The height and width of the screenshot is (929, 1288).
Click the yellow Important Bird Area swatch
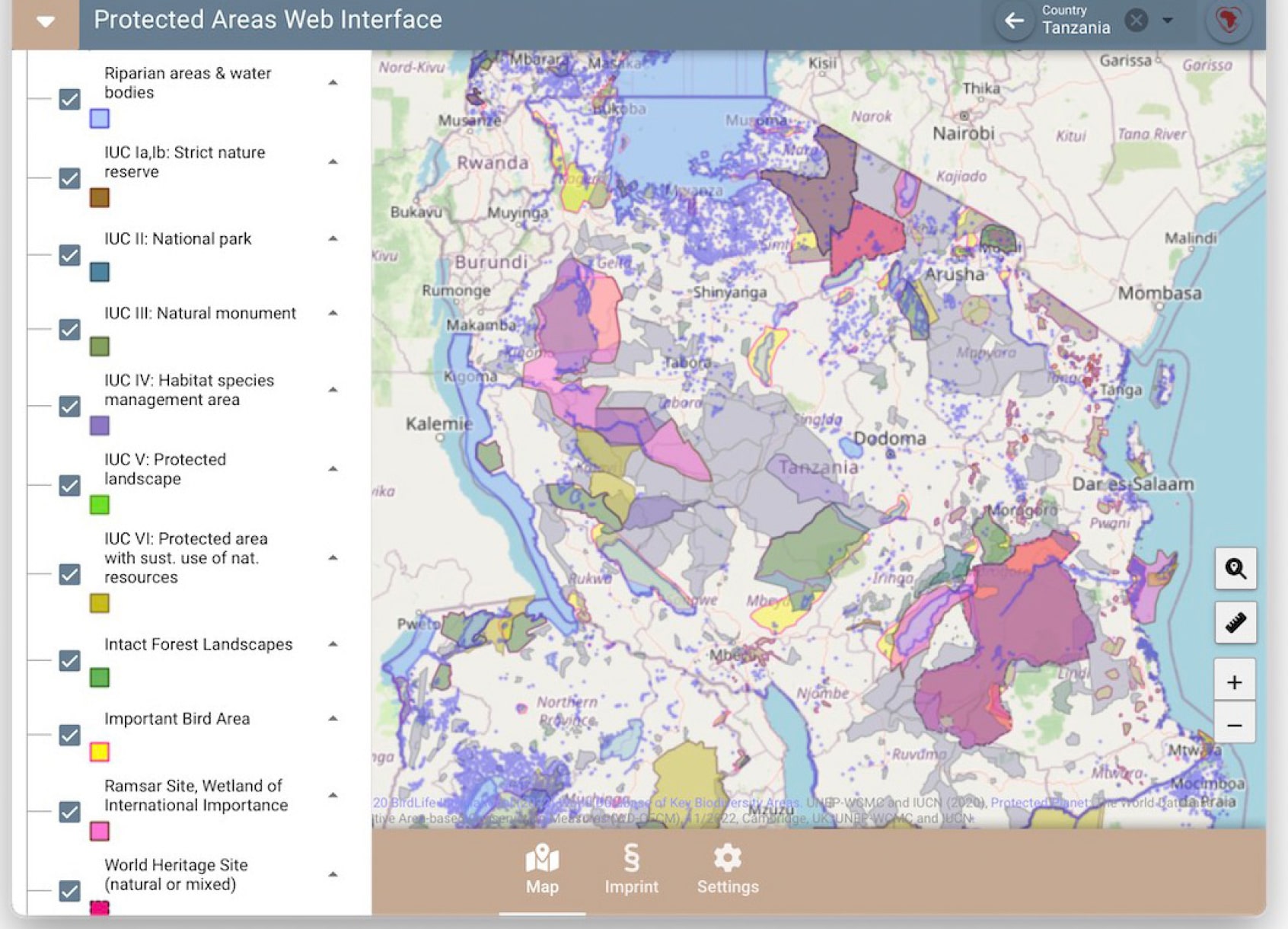[x=100, y=752]
